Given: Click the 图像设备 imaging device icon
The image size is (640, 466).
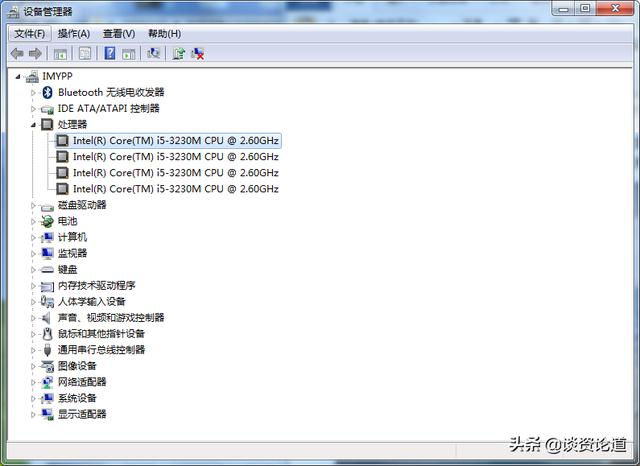Looking at the screenshot, I should [x=47, y=366].
